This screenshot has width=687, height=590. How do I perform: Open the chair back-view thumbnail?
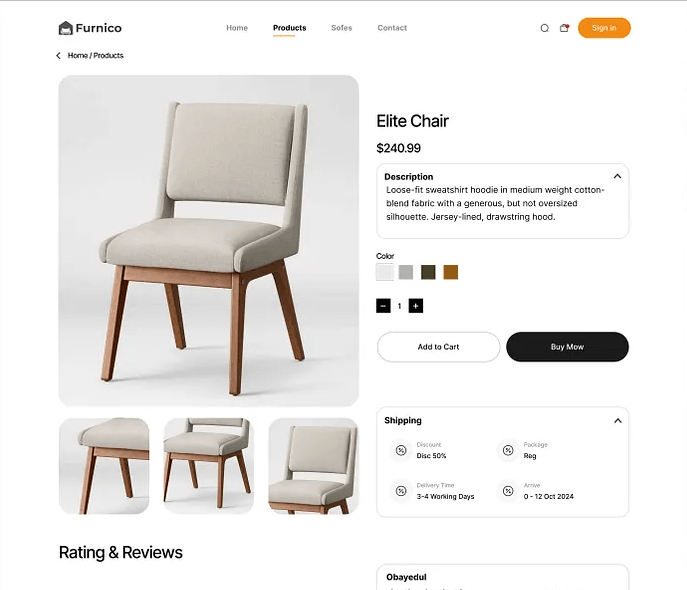tap(314, 466)
